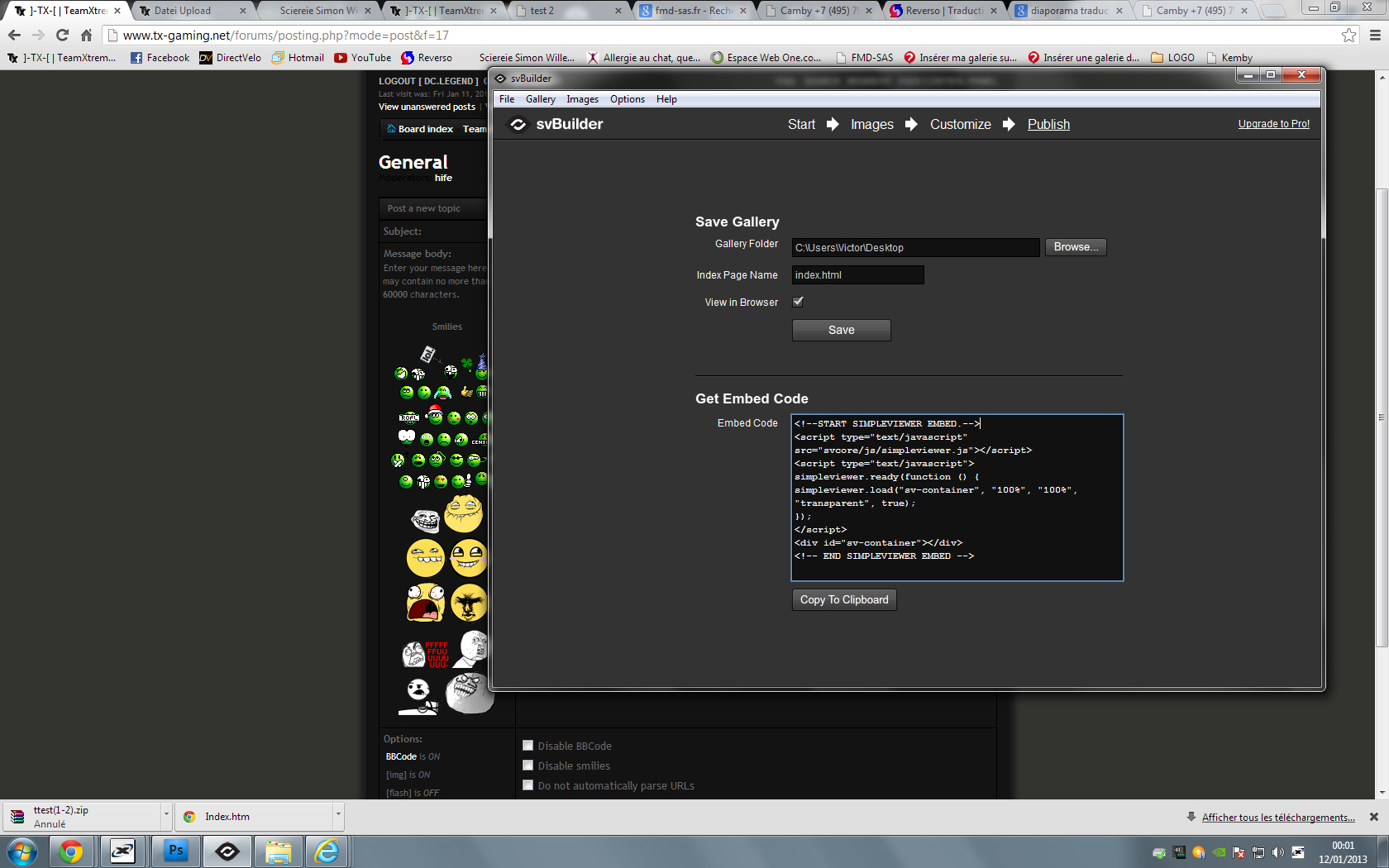Open the Chrome main menu icon
The image size is (1389, 868).
click(1375, 35)
